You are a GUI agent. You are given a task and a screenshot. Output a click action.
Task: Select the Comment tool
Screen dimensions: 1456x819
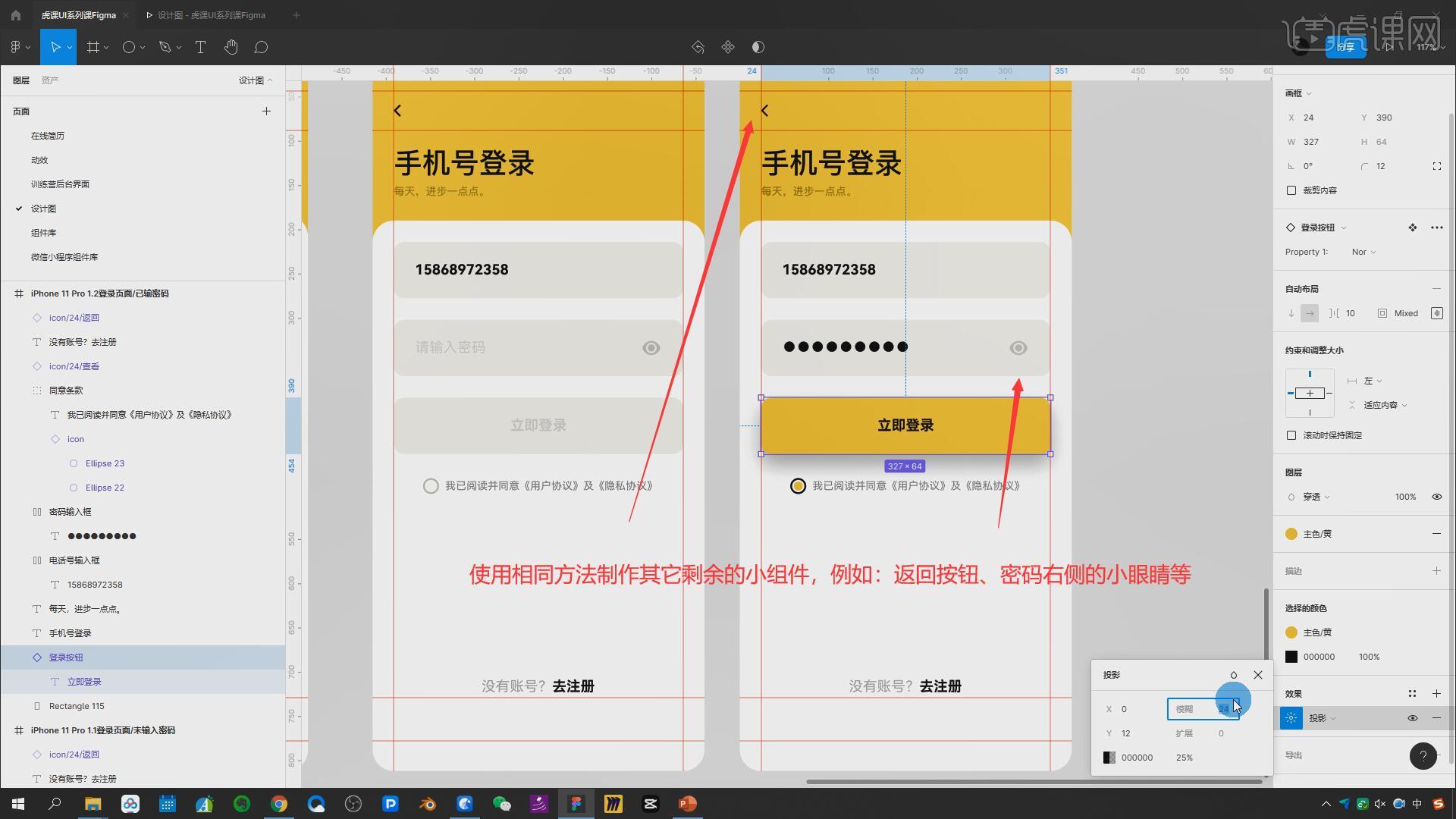261,47
